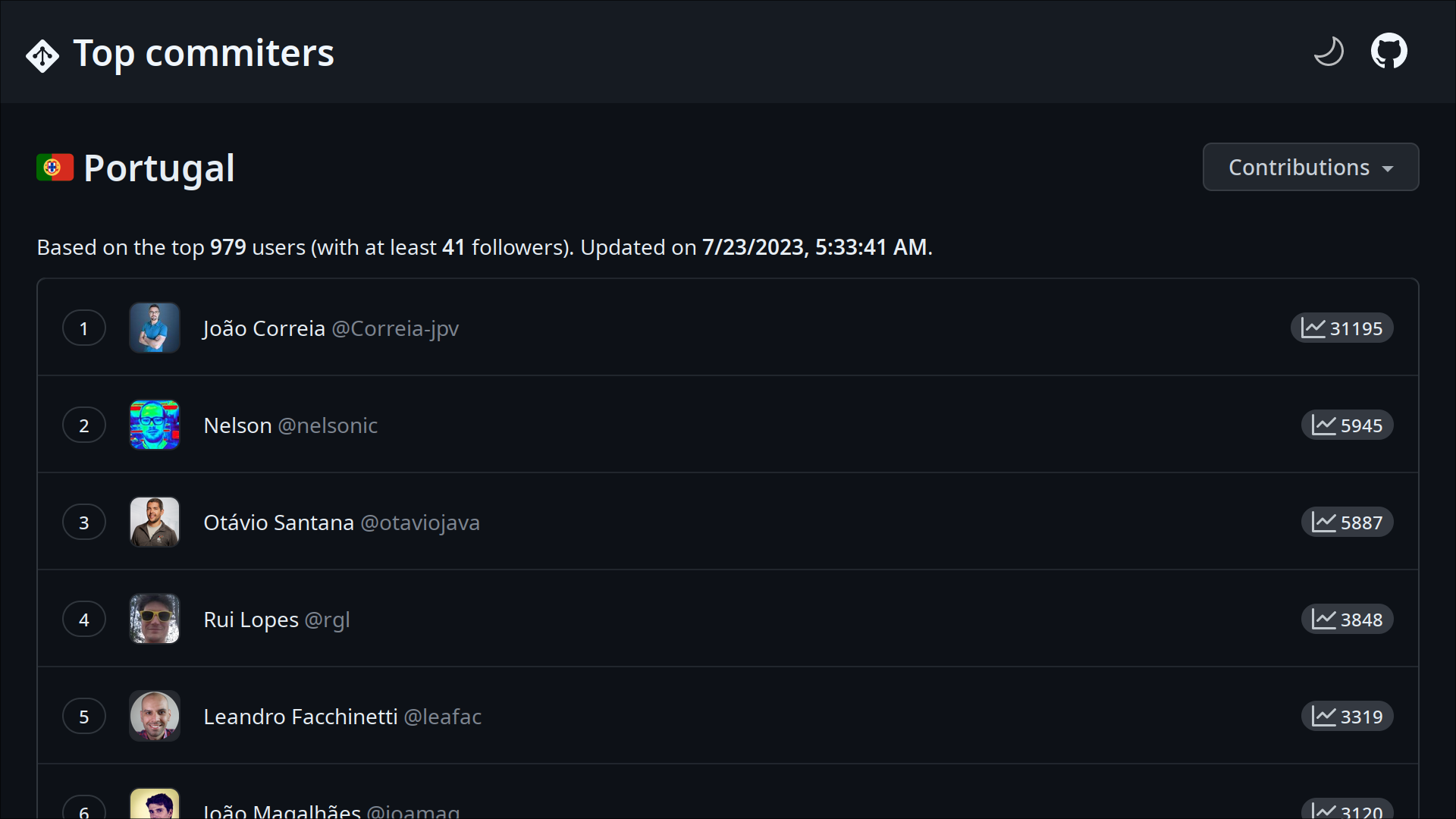Click the chart icon beside 31195
This screenshot has height=819, width=1456.
coord(1313,328)
